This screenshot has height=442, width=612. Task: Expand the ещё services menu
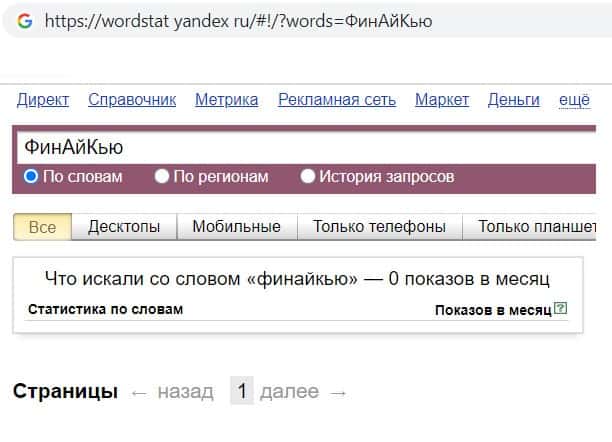(574, 99)
